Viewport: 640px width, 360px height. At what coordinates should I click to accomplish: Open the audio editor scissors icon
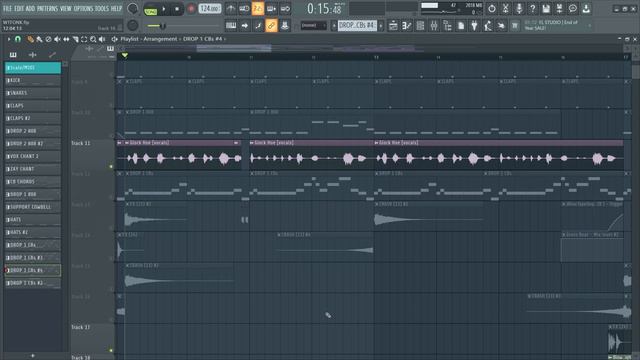pos(505,9)
